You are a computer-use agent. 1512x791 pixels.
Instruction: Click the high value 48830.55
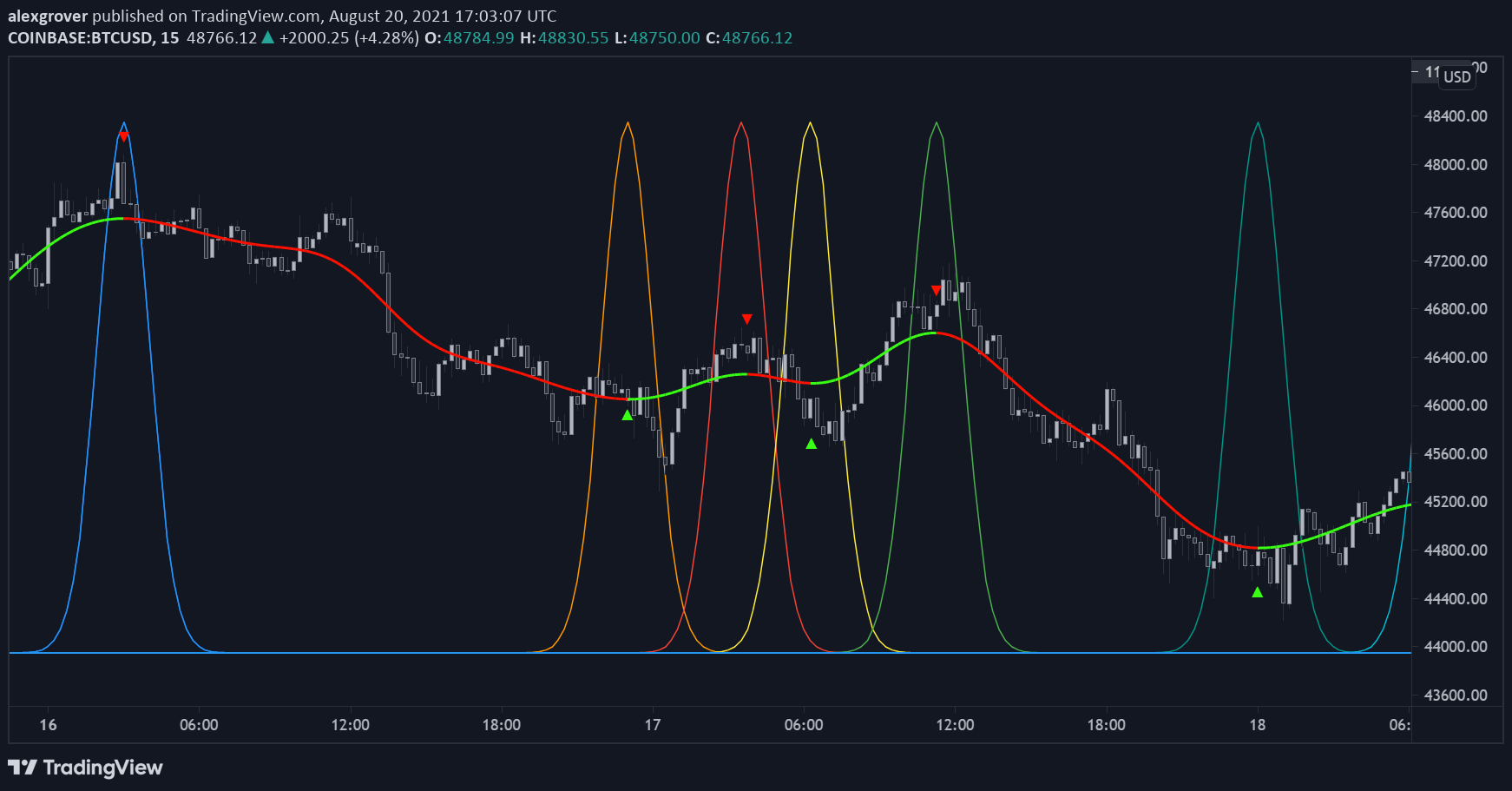point(573,37)
